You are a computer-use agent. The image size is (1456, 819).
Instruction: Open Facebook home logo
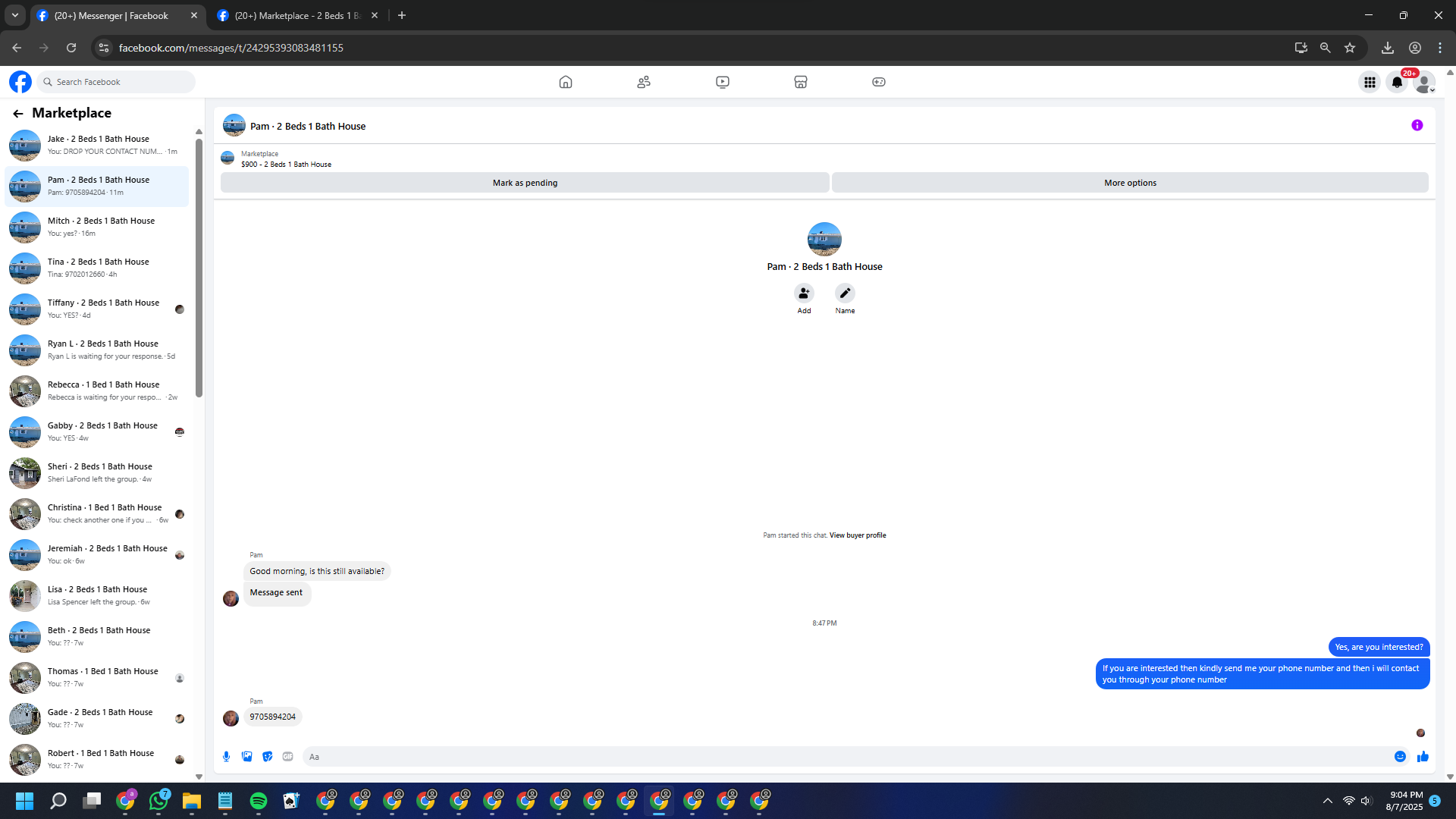(20, 82)
